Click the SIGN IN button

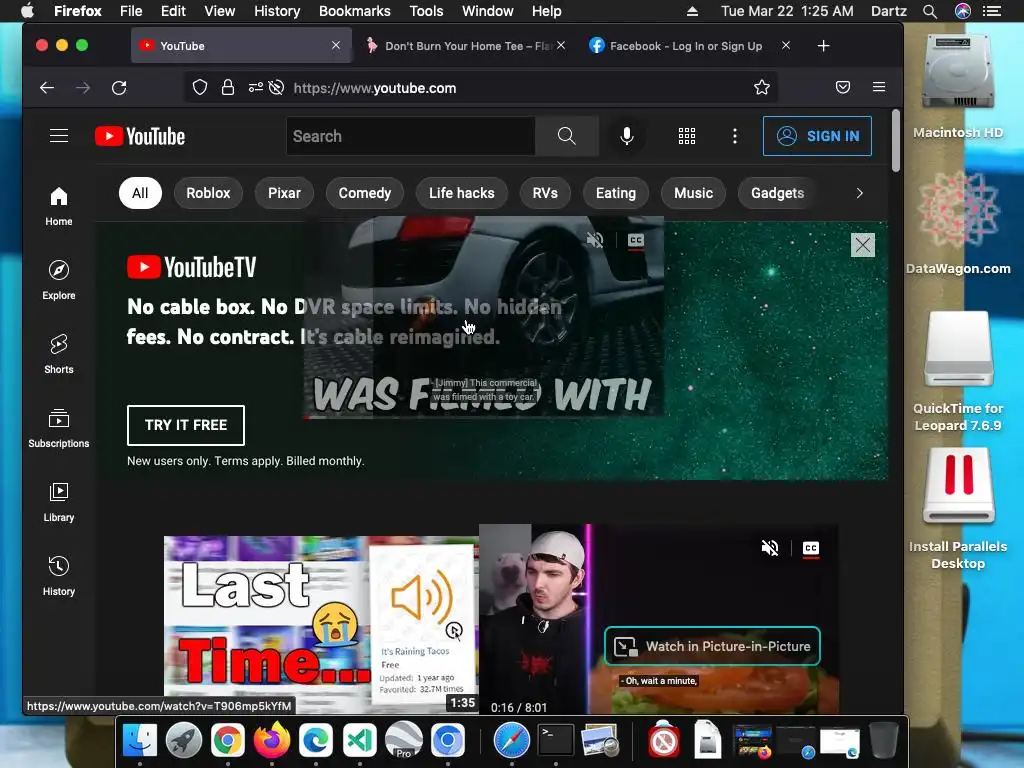(817, 136)
